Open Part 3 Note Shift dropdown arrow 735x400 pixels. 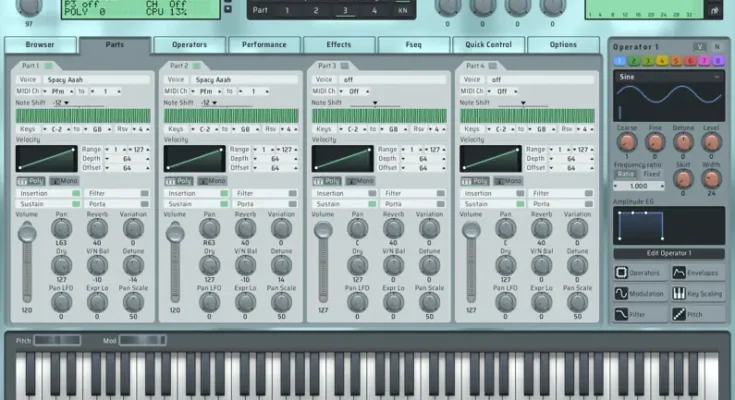[x=375, y=103]
